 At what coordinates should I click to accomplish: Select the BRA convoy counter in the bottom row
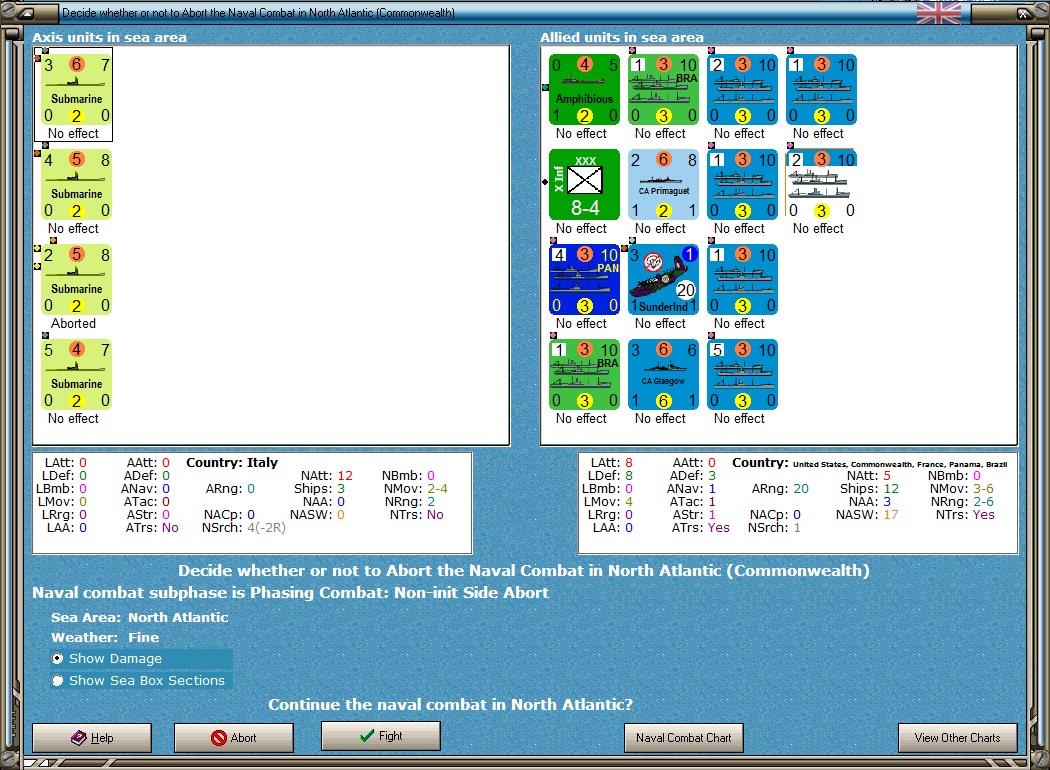585,376
